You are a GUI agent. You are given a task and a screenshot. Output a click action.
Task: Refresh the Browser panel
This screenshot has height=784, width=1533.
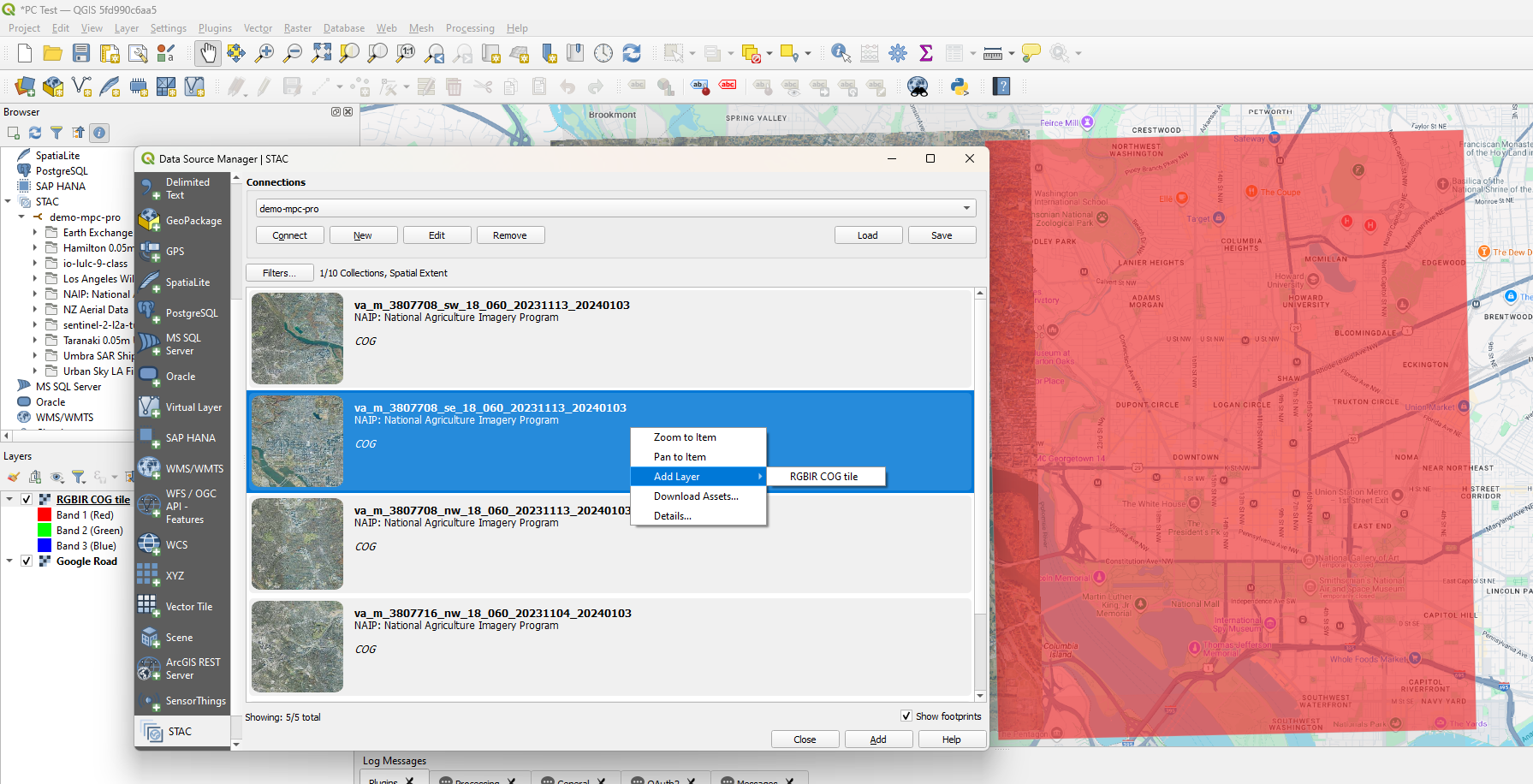tap(34, 133)
